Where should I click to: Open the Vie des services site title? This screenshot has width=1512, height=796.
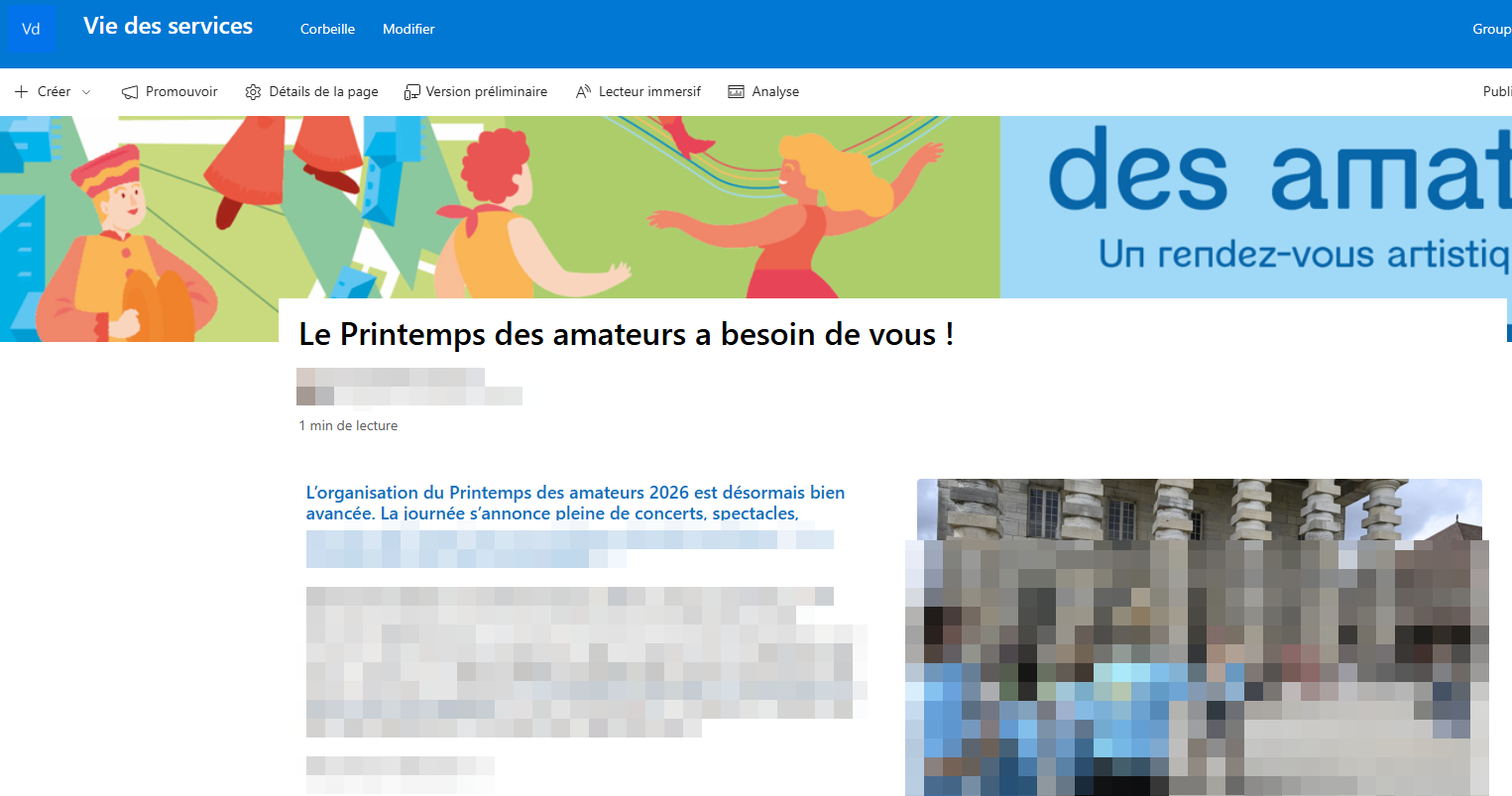168,27
